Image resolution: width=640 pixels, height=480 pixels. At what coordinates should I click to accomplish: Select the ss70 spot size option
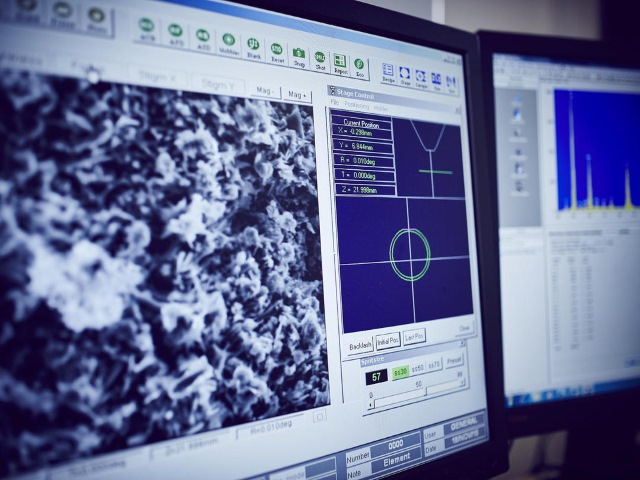tap(434, 365)
